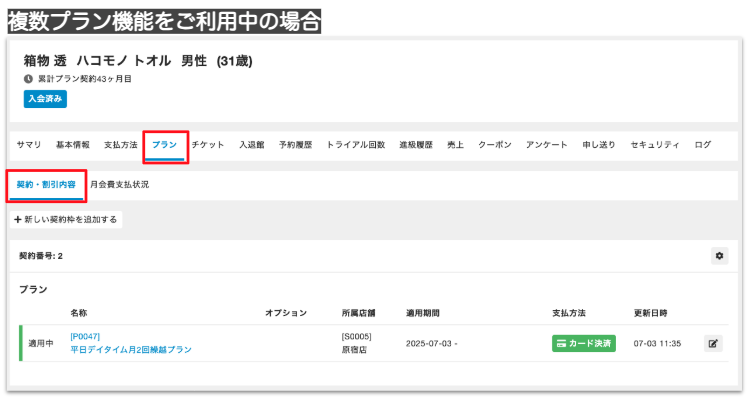Open the 平日デイタイム月2回繰越プラン link

(x=131, y=350)
